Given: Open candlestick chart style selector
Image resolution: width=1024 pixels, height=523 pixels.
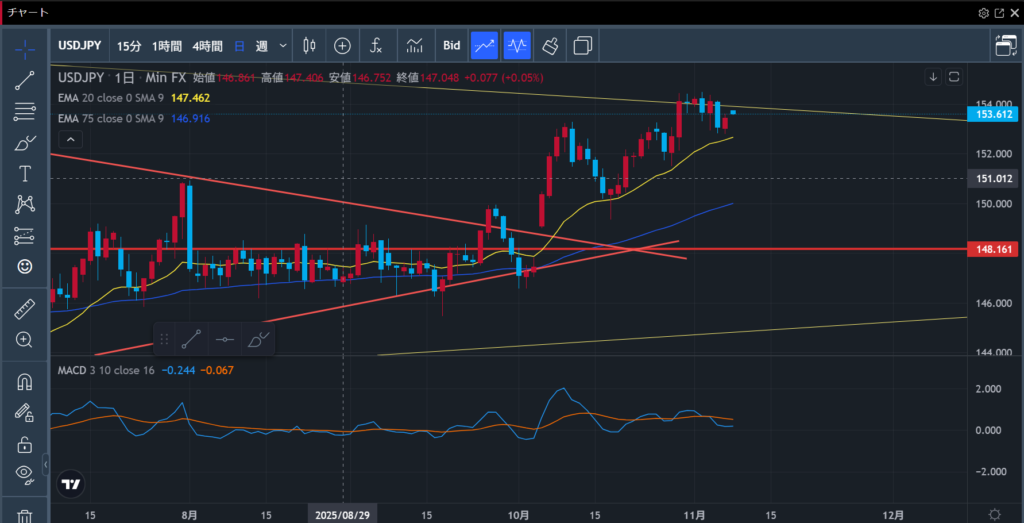Looking at the screenshot, I should (308, 45).
